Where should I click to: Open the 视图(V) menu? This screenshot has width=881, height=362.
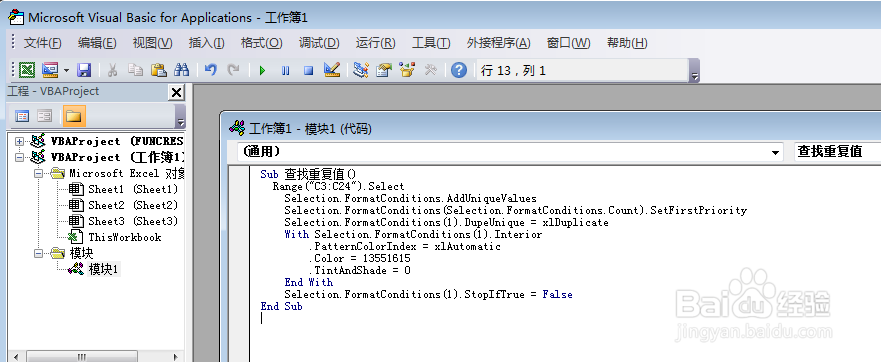pyautogui.click(x=152, y=43)
